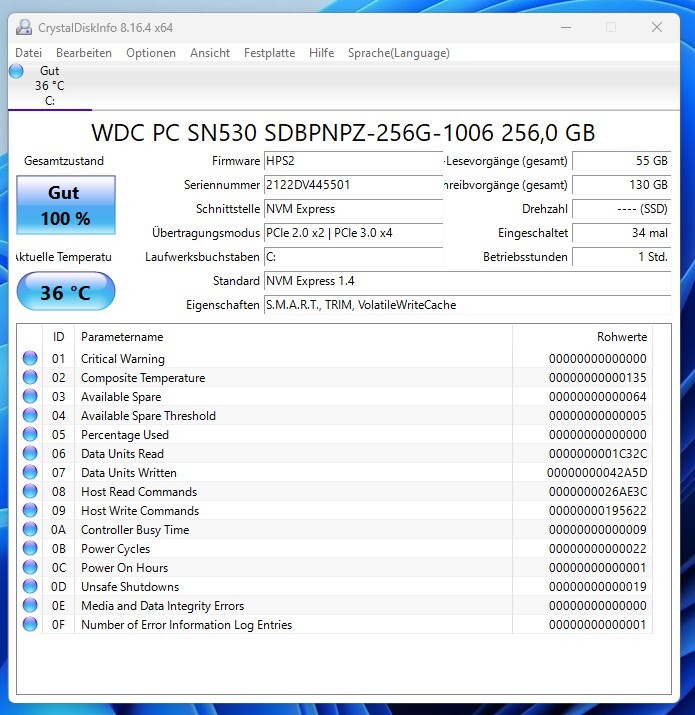
Task: Click the status orb for Media and Data Integrity Errors
Action: tap(30, 606)
